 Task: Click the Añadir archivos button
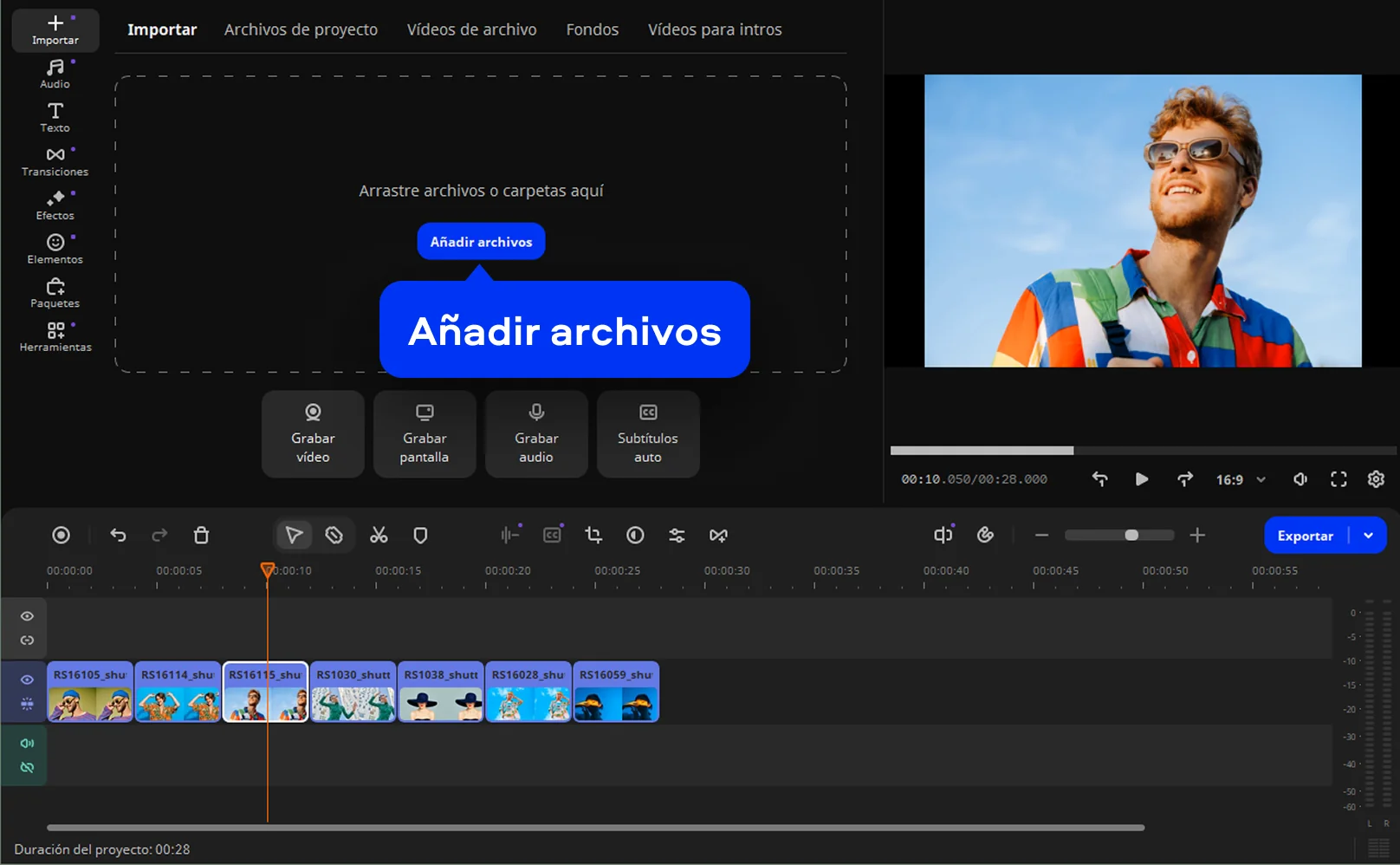pyautogui.click(x=481, y=242)
